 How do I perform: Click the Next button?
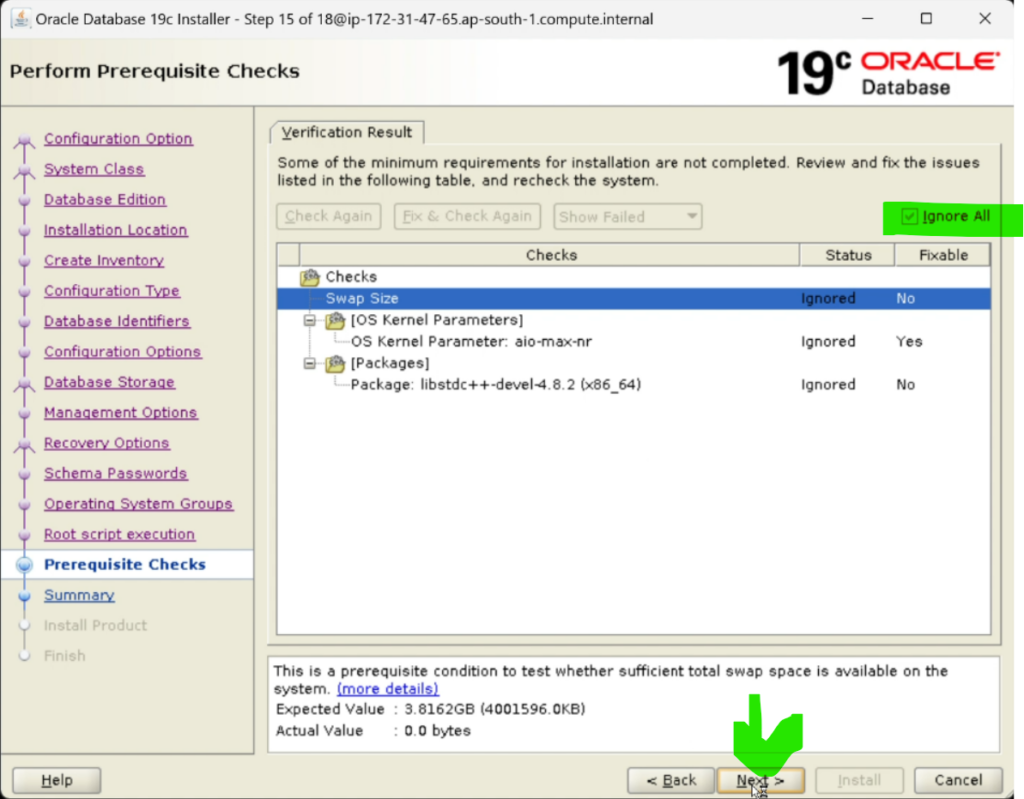(760, 780)
